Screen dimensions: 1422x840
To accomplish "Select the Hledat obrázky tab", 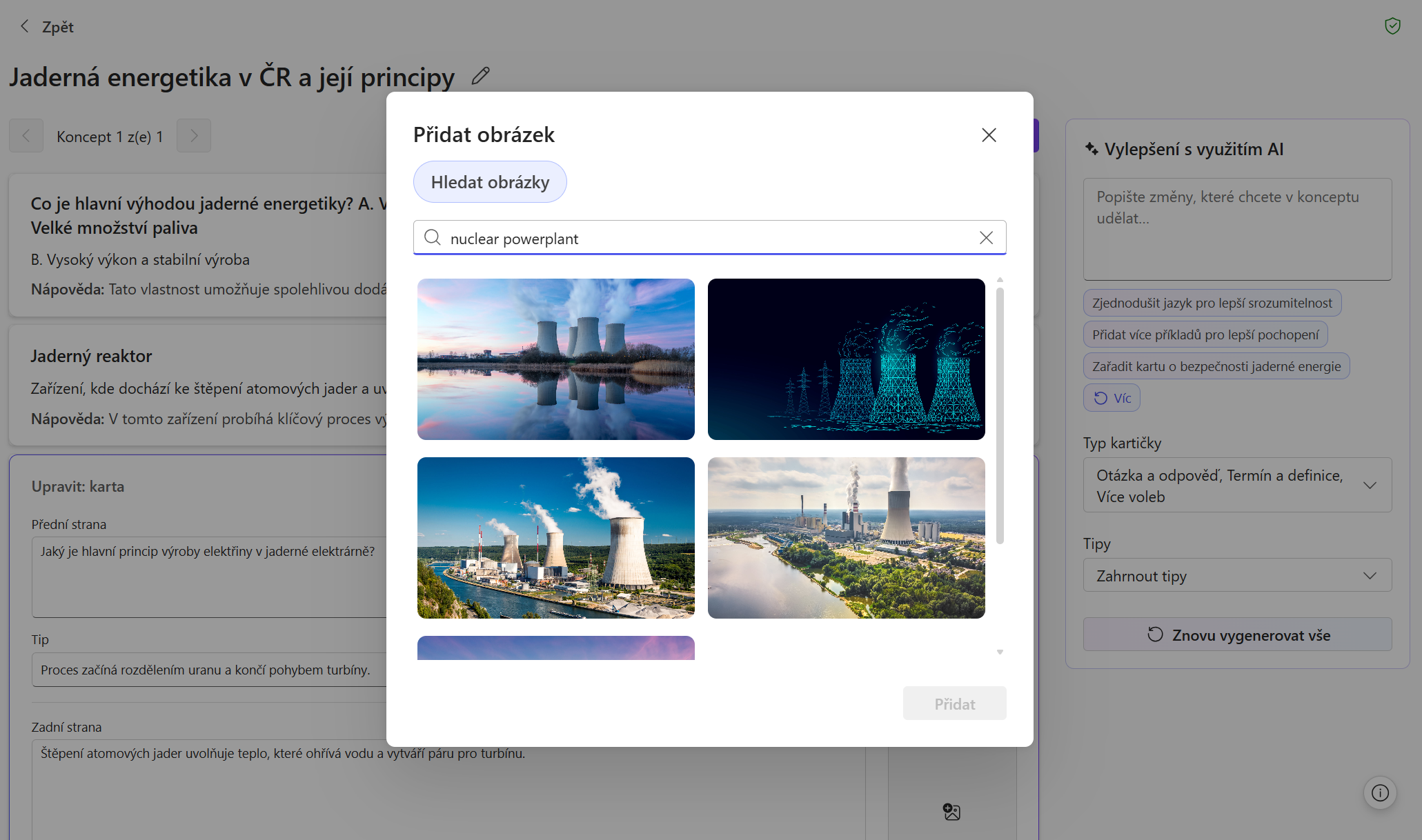I will pyautogui.click(x=490, y=182).
